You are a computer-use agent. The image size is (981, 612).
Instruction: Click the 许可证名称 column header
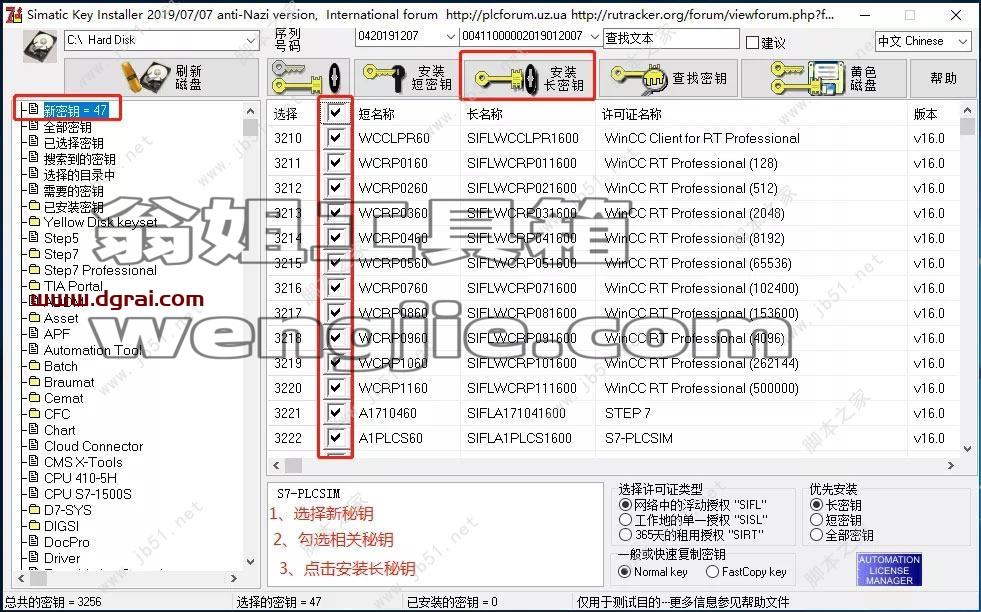[x=631, y=114]
